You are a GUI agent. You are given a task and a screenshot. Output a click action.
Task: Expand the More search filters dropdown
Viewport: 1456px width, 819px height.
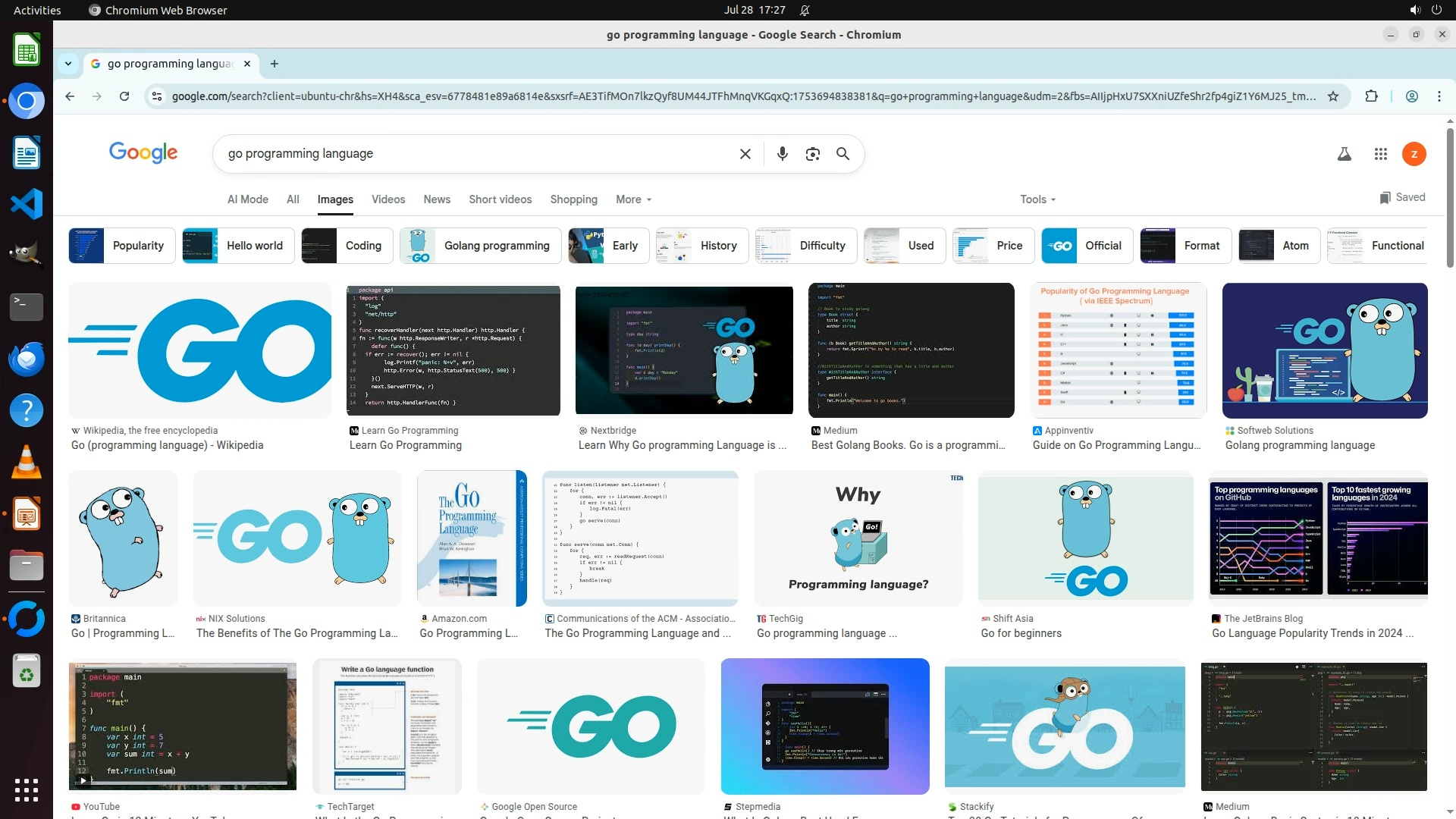[633, 199]
